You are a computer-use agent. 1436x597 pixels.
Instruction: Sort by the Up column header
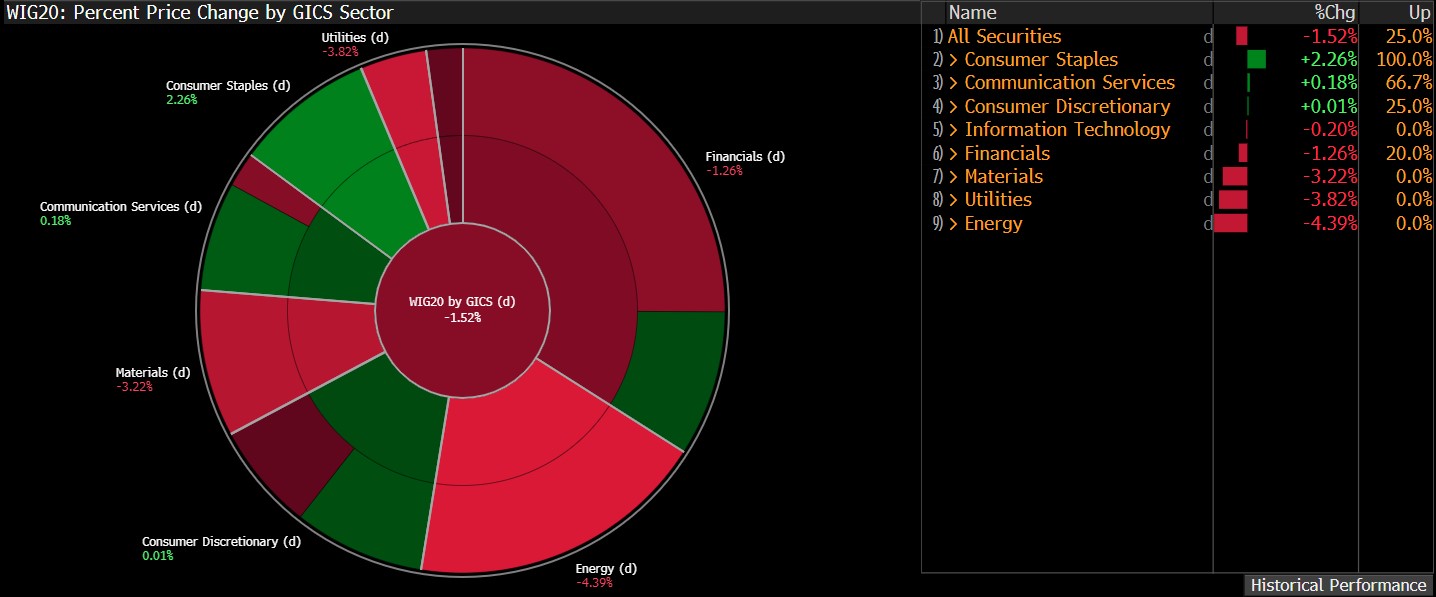click(x=1419, y=13)
